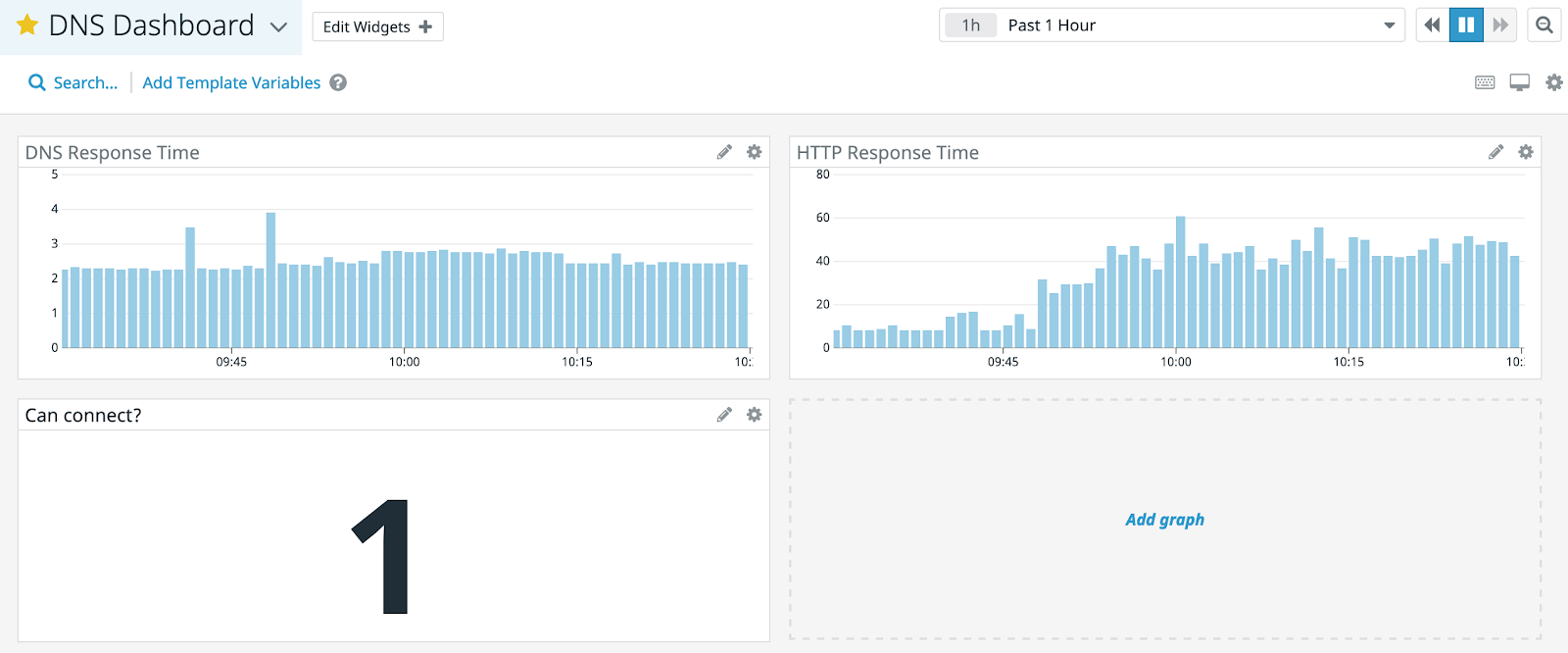This screenshot has width=1568, height=653.
Task: Edit the DNS Response Time widget with pencil
Action: click(724, 152)
